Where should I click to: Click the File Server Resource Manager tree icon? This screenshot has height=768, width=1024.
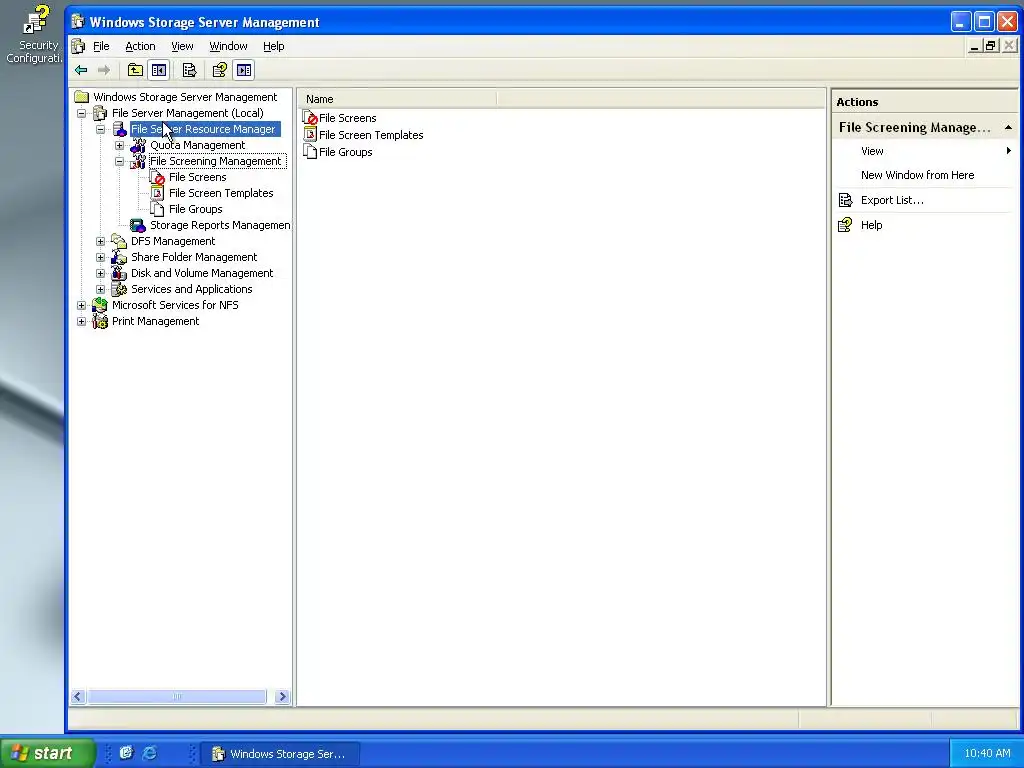coord(119,129)
